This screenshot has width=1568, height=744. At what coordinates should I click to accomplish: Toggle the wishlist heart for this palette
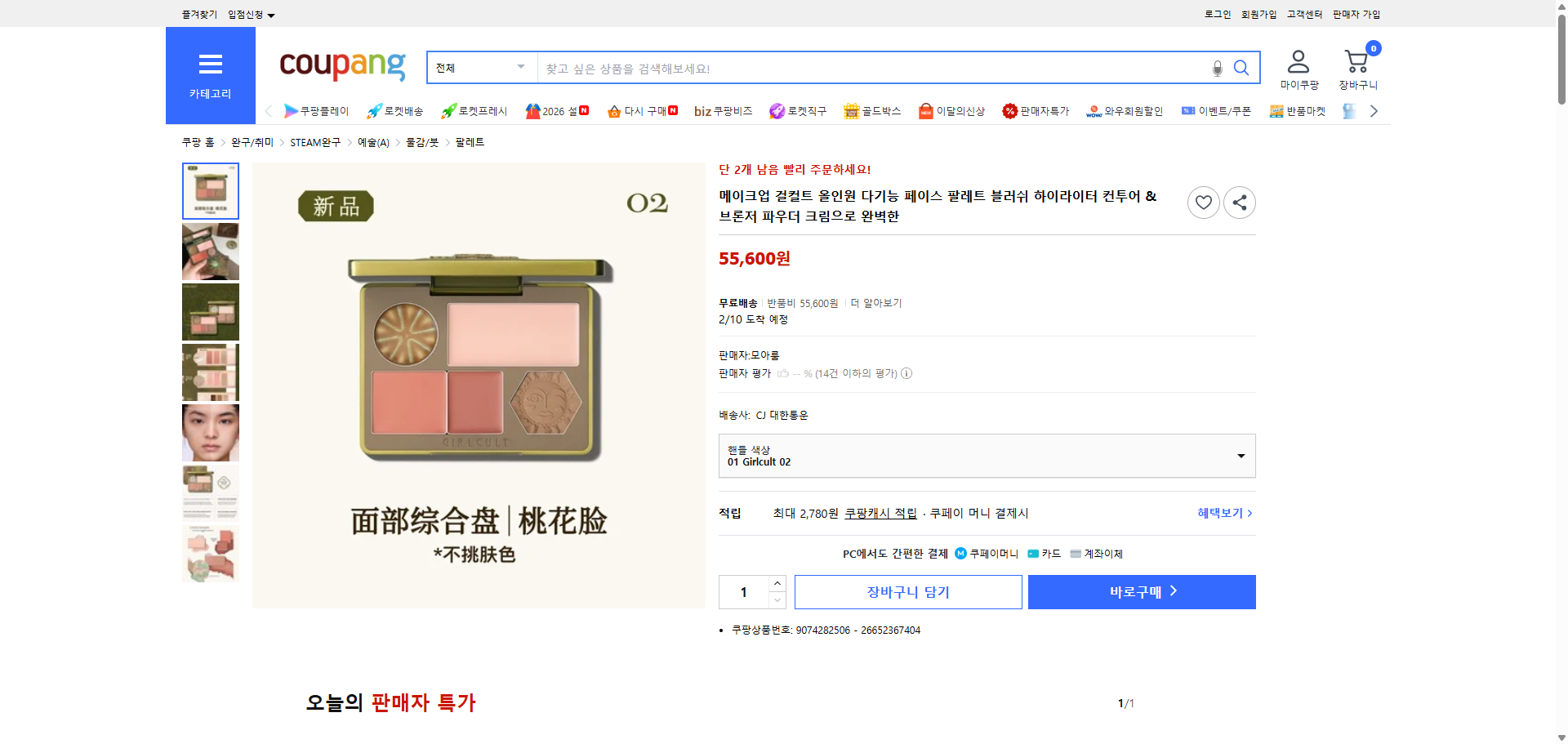[1203, 202]
